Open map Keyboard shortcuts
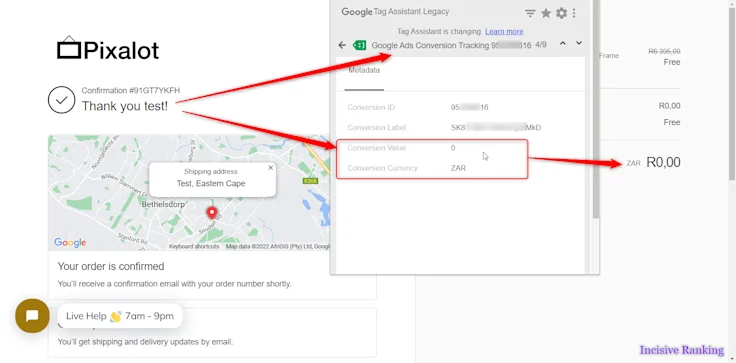 pos(194,247)
